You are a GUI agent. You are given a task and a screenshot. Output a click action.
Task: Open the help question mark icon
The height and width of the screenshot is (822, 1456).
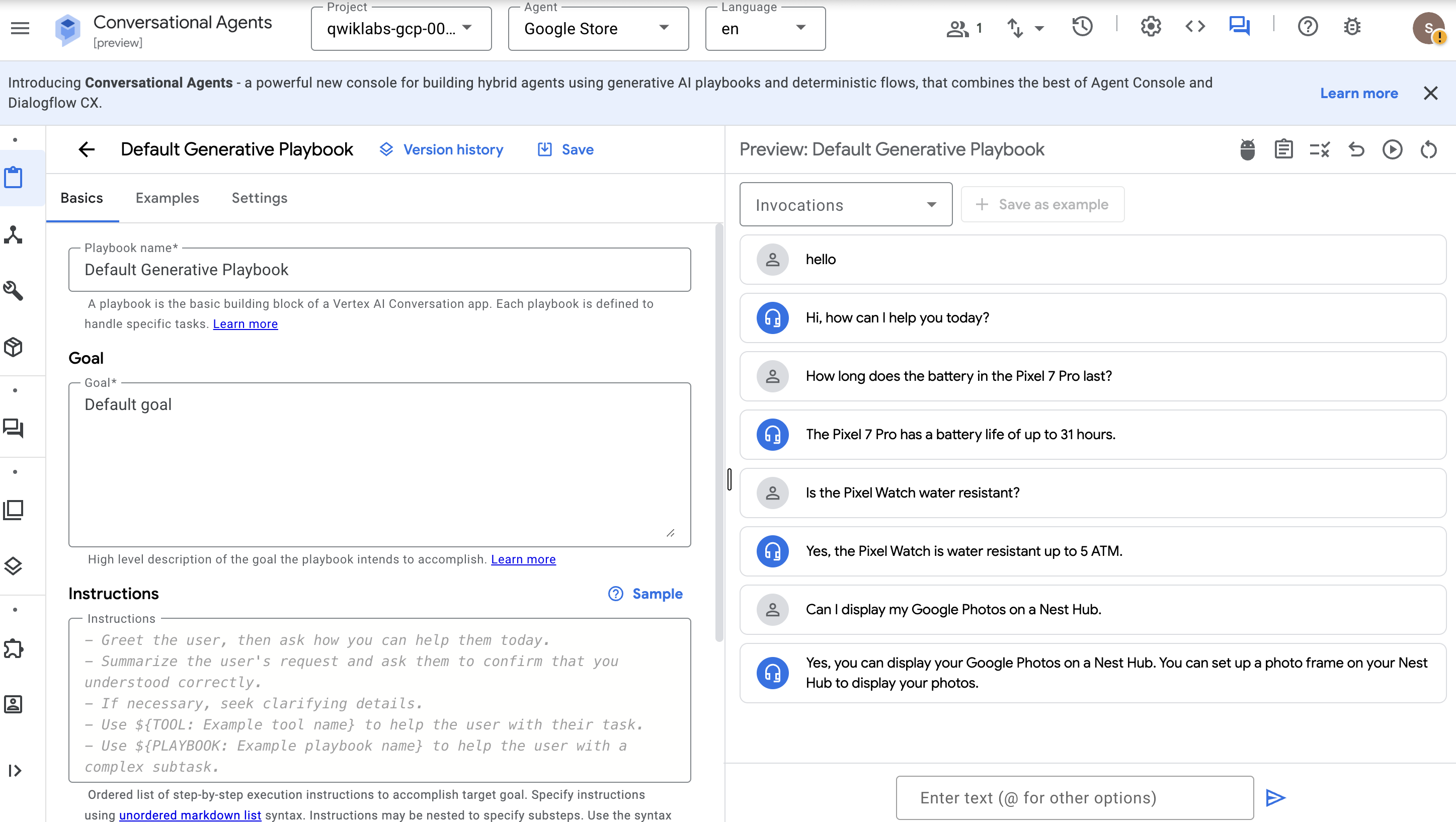[x=1308, y=27]
